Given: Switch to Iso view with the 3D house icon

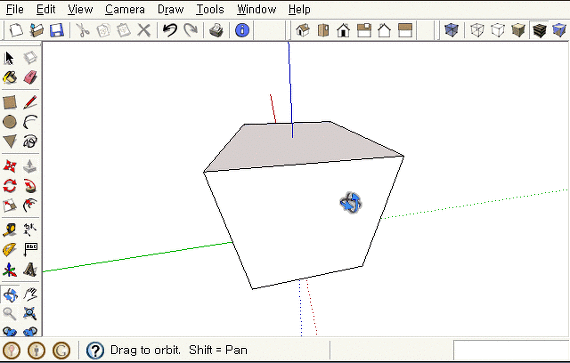Looking at the screenshot, I should tap(302, 30).
